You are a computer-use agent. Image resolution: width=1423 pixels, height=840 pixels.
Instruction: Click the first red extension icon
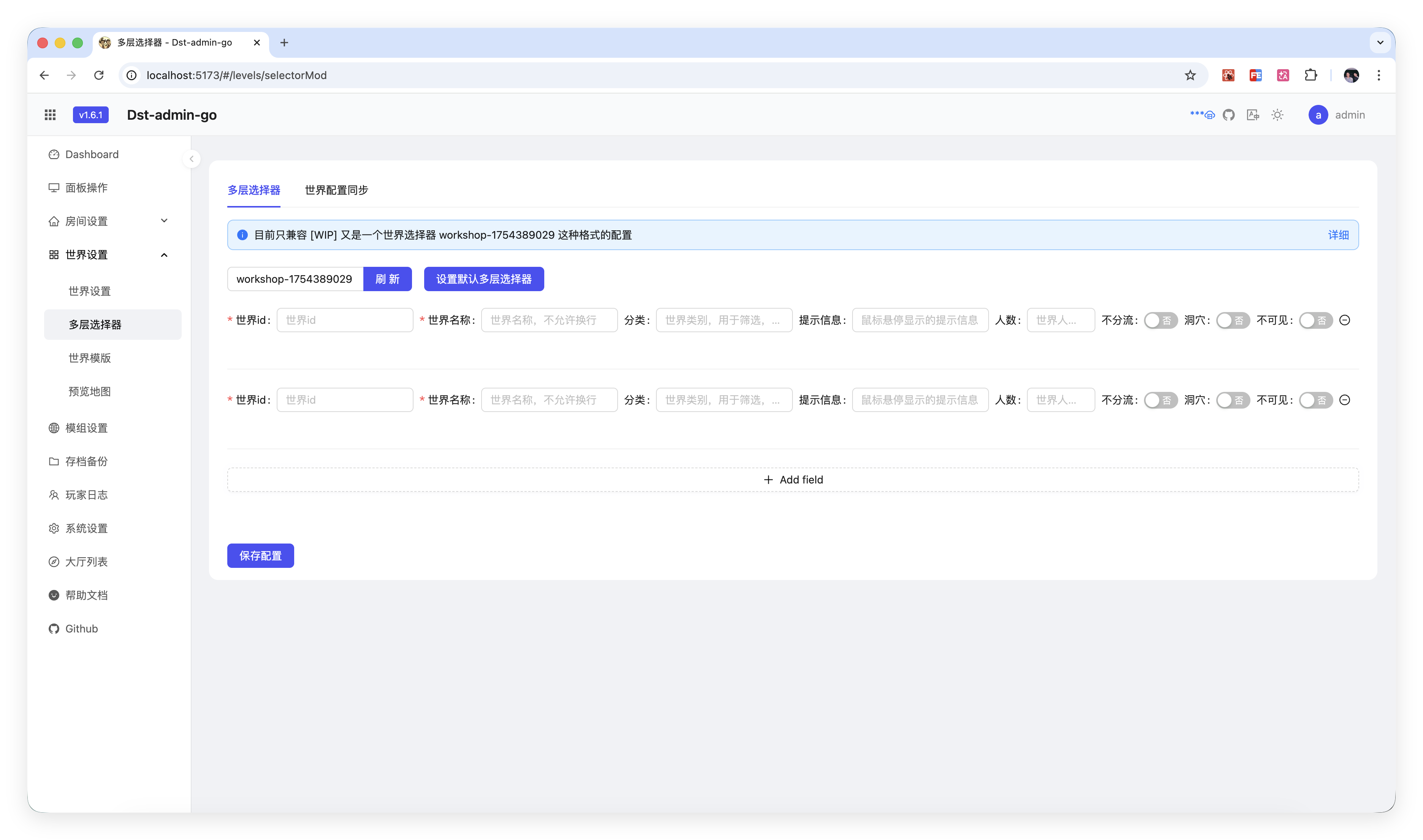[x=1228, y=75]
